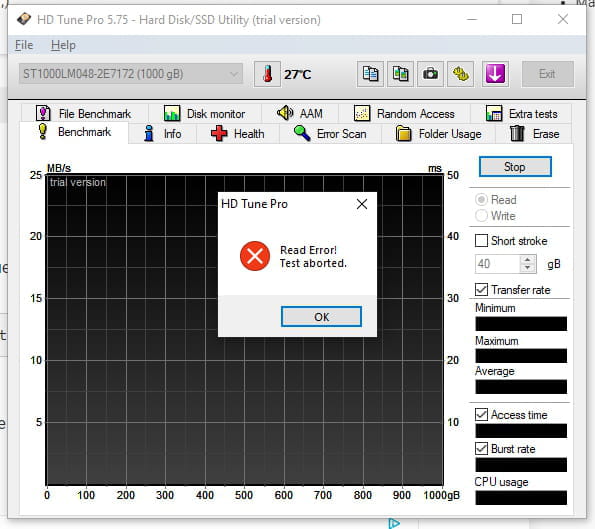Image resolution: width=595 pixels, height=529 pixels.
Task: Decrease short stroke size with down arrow
Action: coord(527,268)
